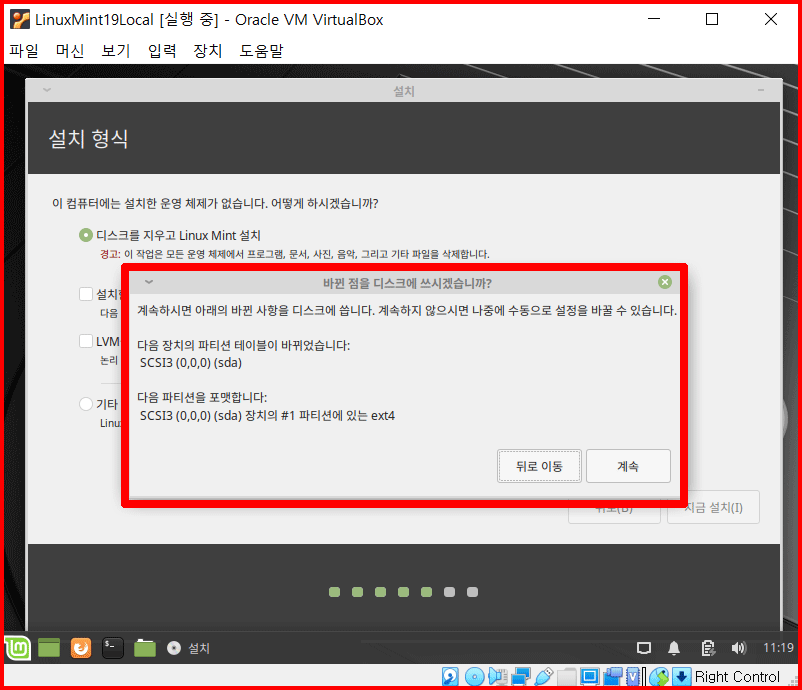Viewport: 802px width, 690px height.
Task: Launch Firefox from the Mint panel
Action: [x=81, y=648]
